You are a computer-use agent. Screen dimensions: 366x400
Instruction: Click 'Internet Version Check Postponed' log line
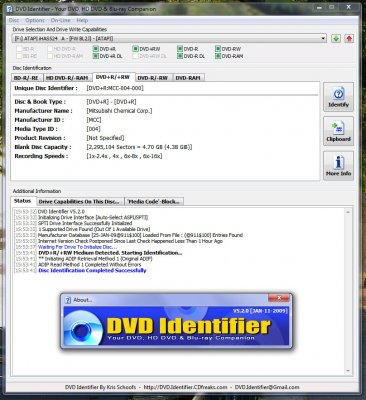click(x=130, y=241)
